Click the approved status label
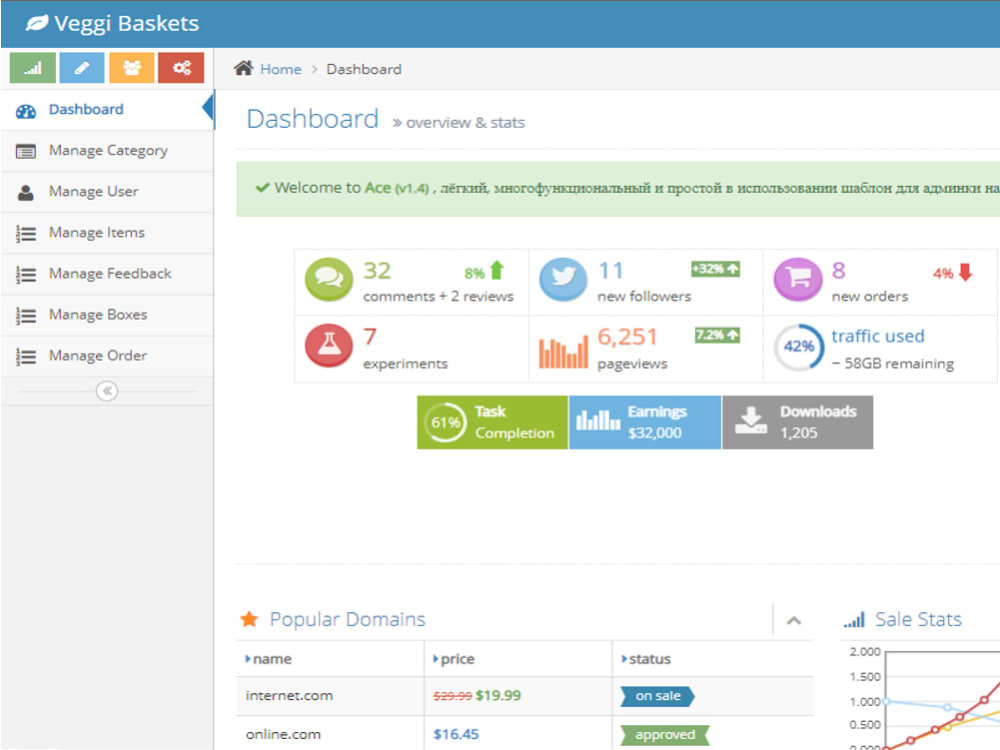The image size is (1000, 750). click(x=665, y=735)
